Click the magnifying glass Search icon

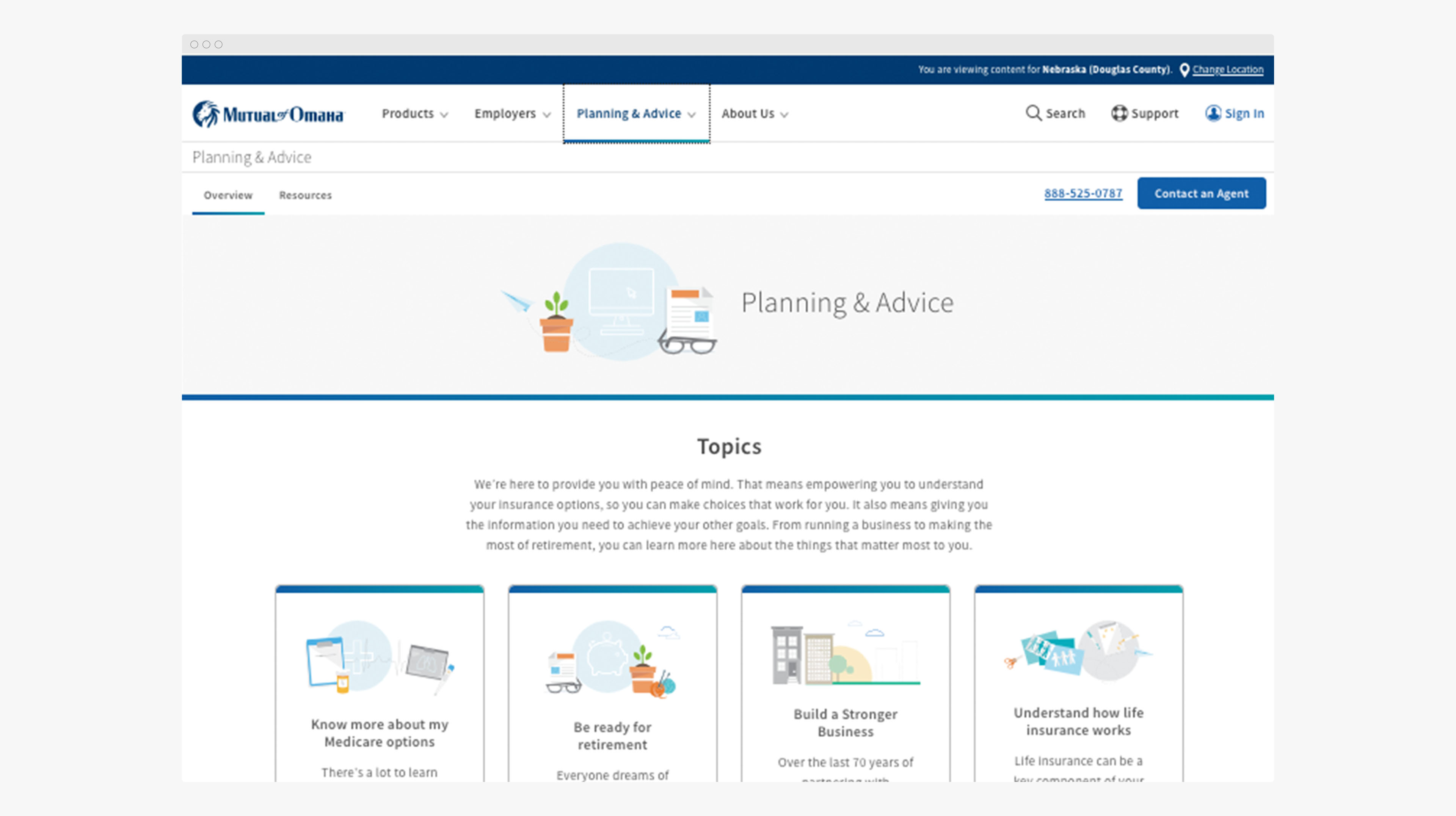(1032, 113)
